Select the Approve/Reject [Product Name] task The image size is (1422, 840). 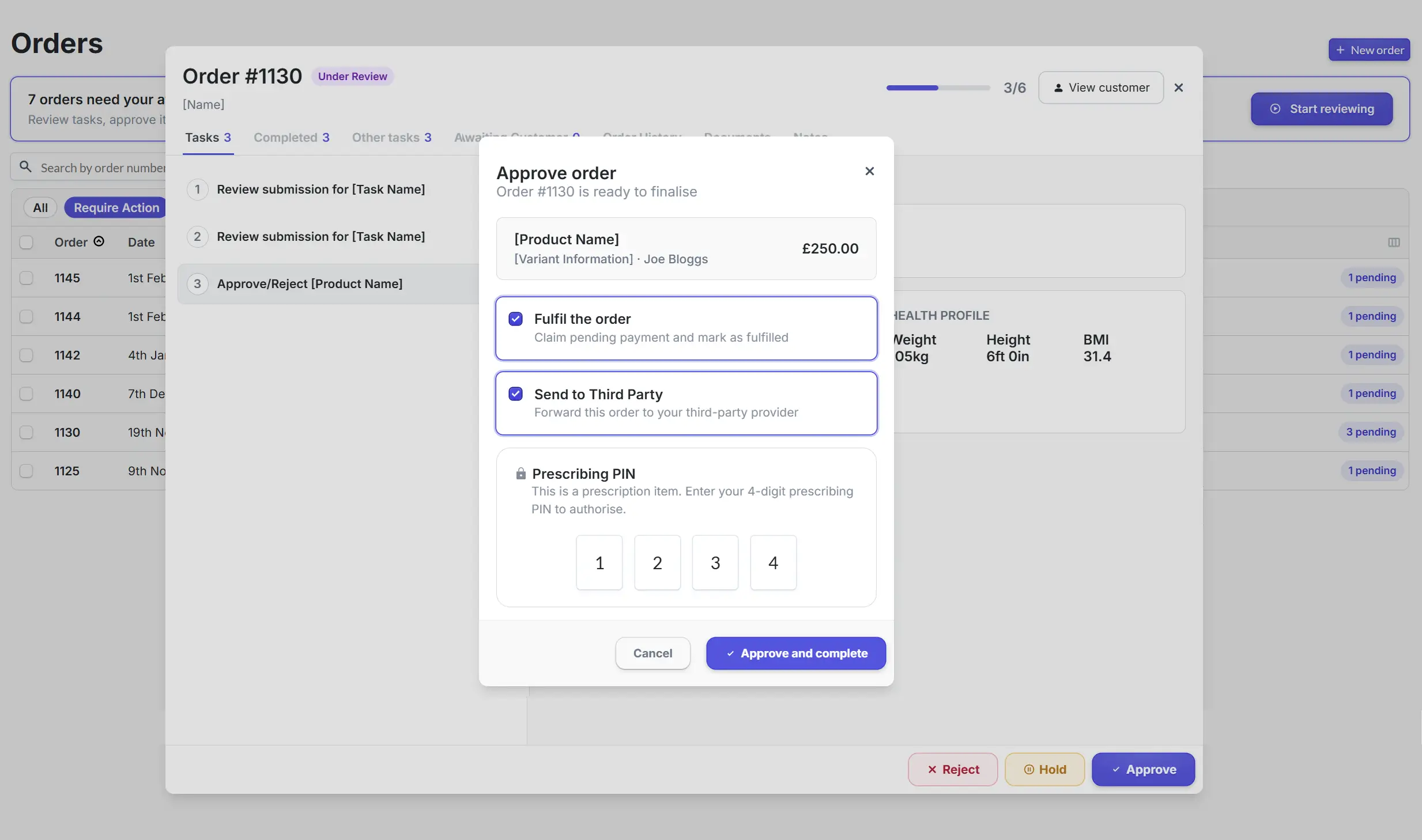click(310, 283)
